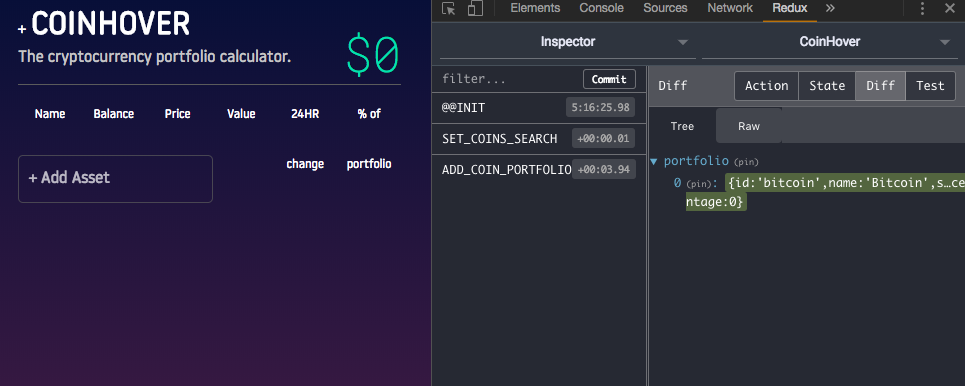Select the Tree sub-tab
The width and height of the screenshot is (965, 386).
[682, 126]
